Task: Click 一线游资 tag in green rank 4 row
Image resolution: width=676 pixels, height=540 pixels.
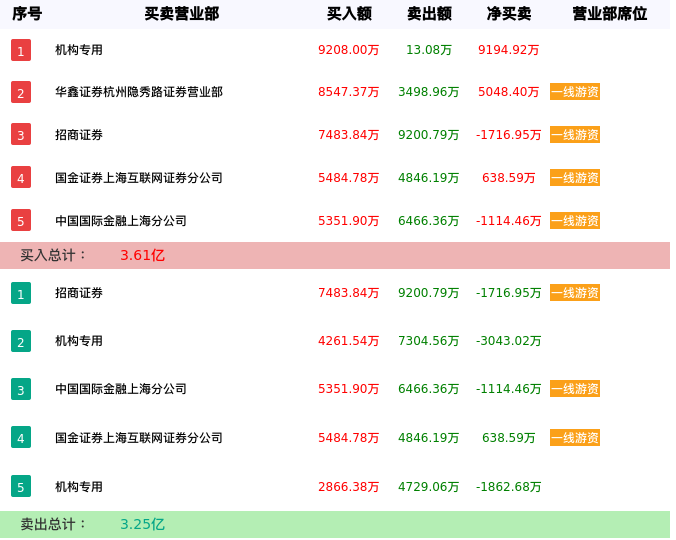Action: click(x=575, y=438)
